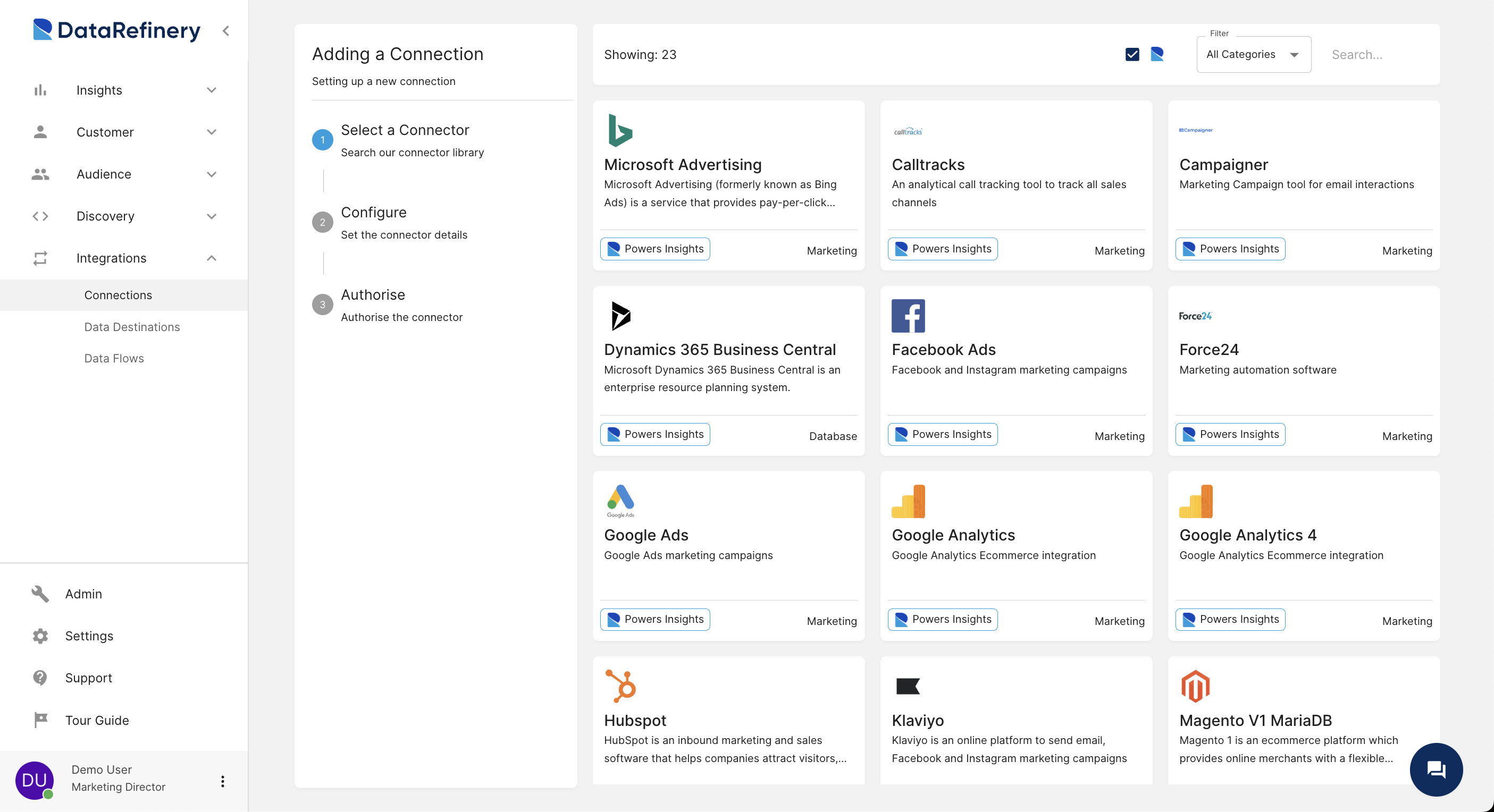The width and height of the screenshot is (1494, 812).
Task: Open Support in the sidebar
Action: pyautogui.click(x=88, y=678)
